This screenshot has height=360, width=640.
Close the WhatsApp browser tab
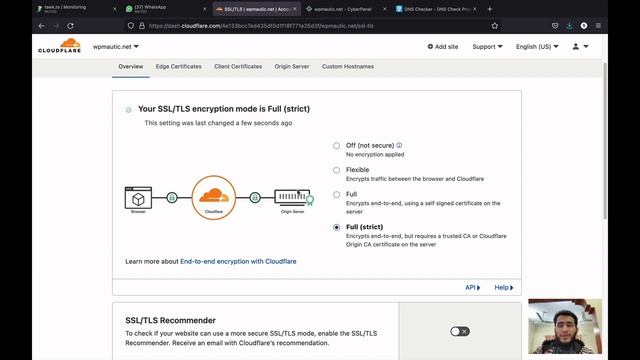pos(204,9)
